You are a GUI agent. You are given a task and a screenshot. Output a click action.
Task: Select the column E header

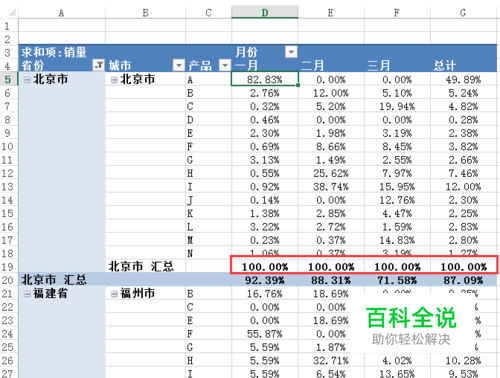coord(331,13)
